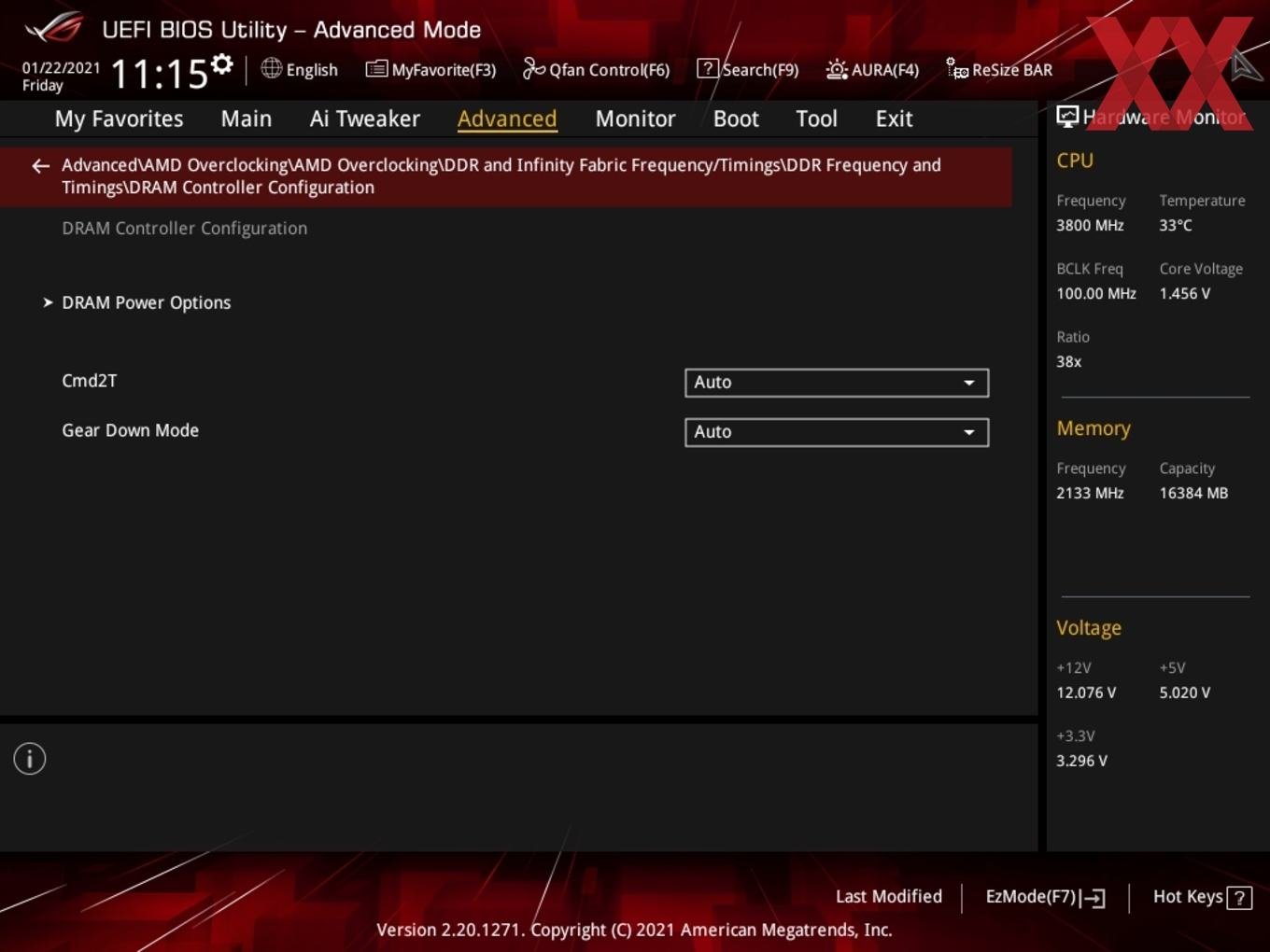Screen dimensions: 1270x952
Task: Click the back arrow in breadcrumb
Action: point(40,166)
